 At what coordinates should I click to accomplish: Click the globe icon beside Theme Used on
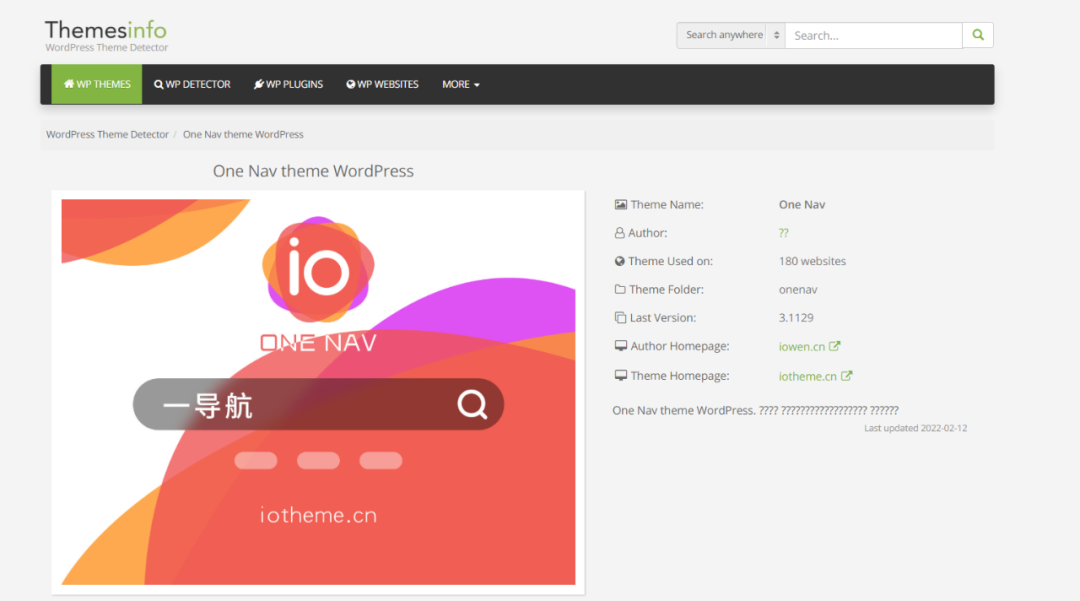point(620,261)
